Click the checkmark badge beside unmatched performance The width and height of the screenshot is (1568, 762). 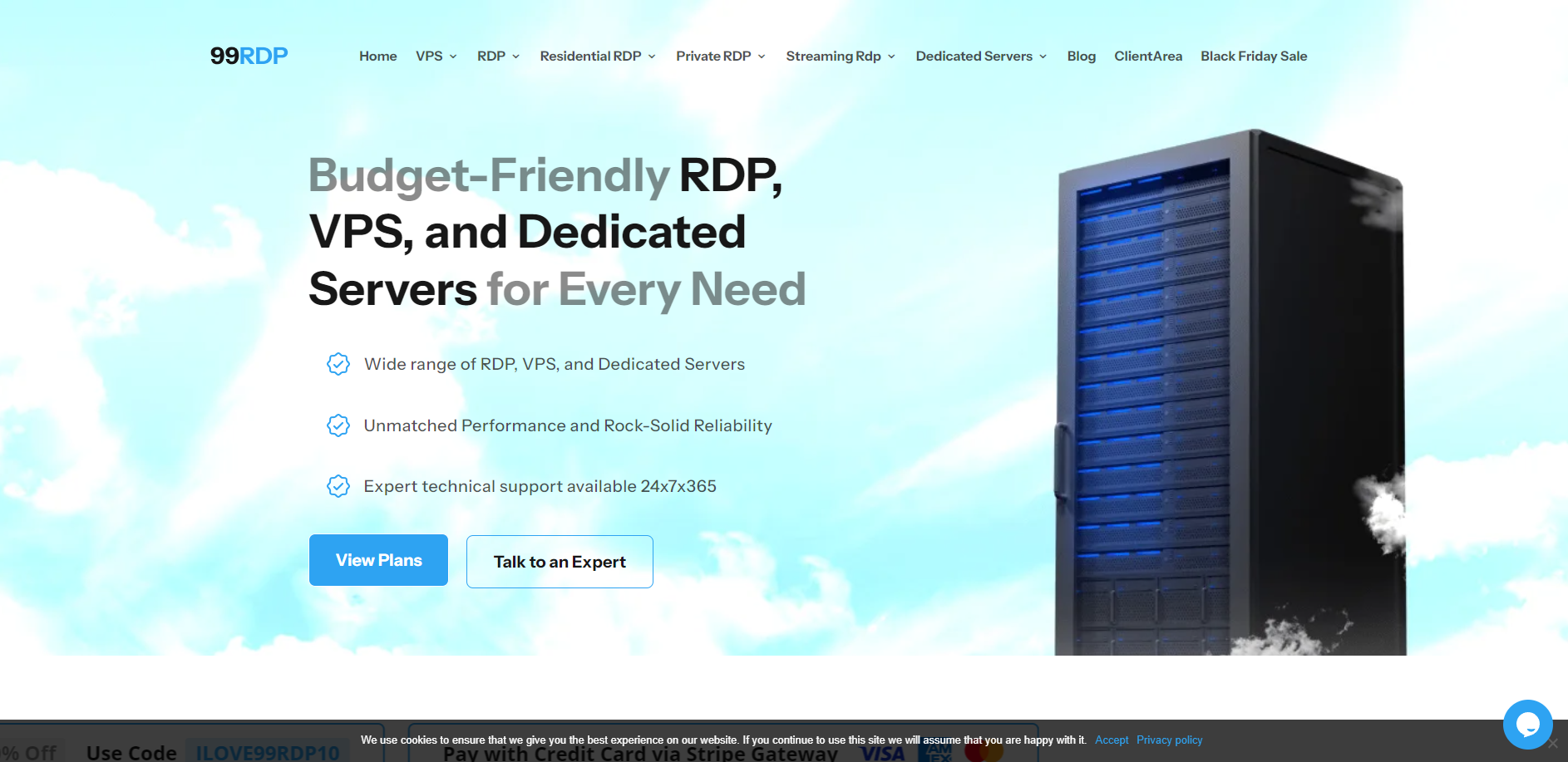pyautogui.click(x=338, y=425)
